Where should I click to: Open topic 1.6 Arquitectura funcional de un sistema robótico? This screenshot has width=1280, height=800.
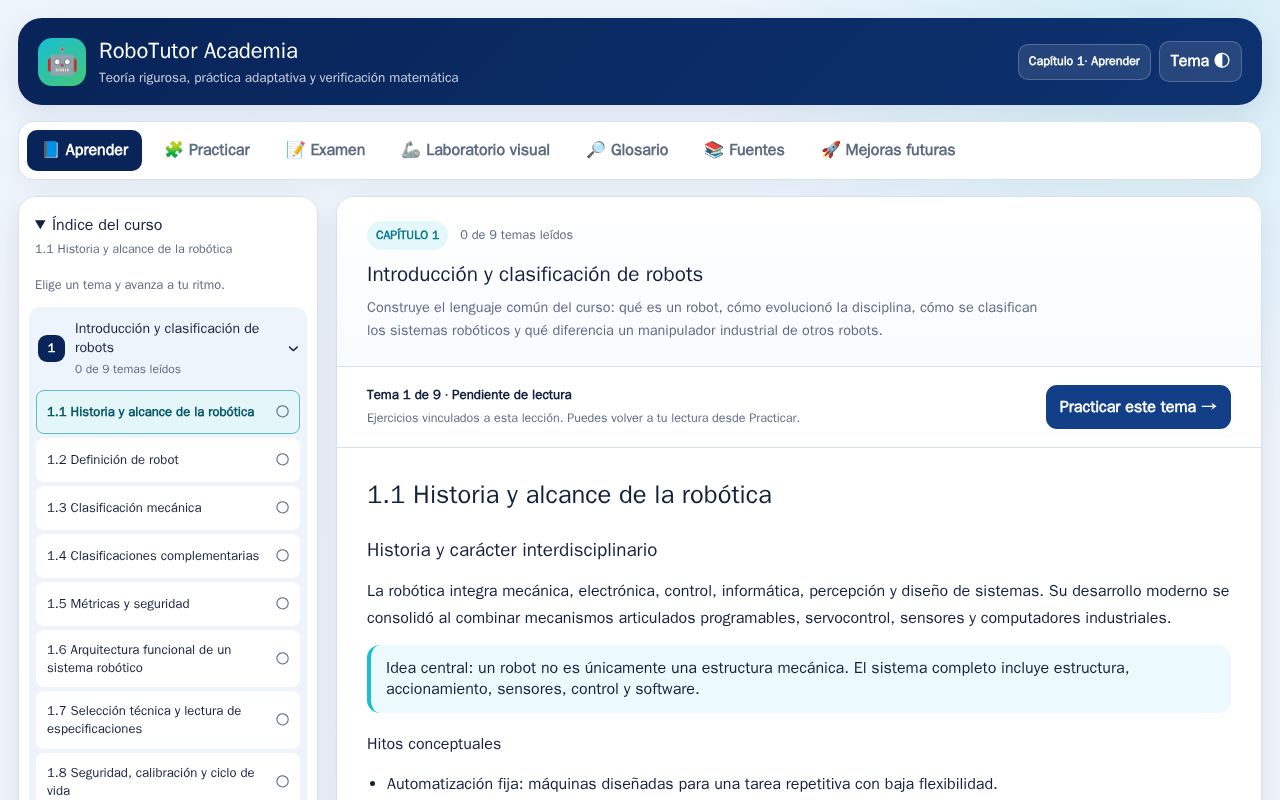pyautogui.click(x=168, y=659)
